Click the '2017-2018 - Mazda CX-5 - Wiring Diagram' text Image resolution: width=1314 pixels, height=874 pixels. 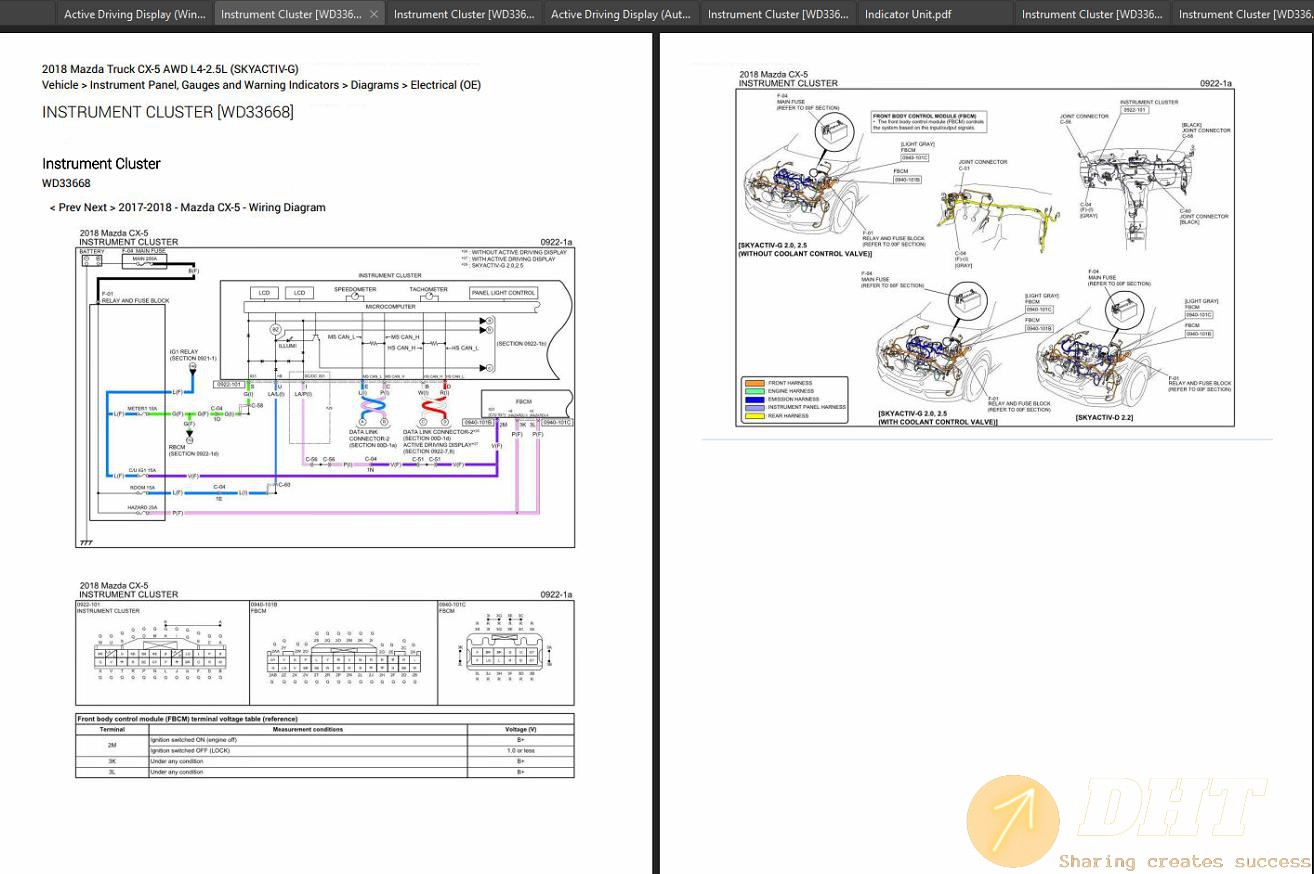pyautogui.click(x=222, y=208)
